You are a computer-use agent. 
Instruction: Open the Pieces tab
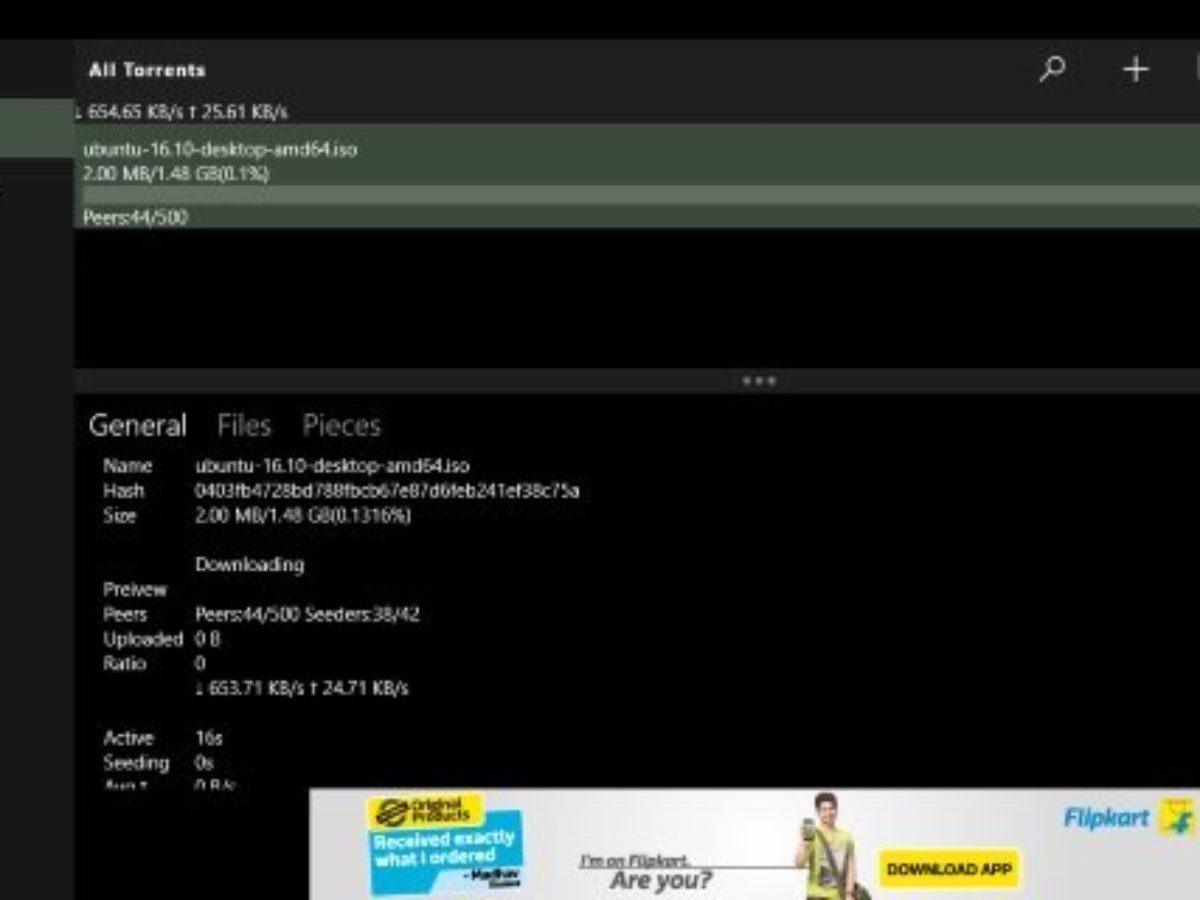341,425
